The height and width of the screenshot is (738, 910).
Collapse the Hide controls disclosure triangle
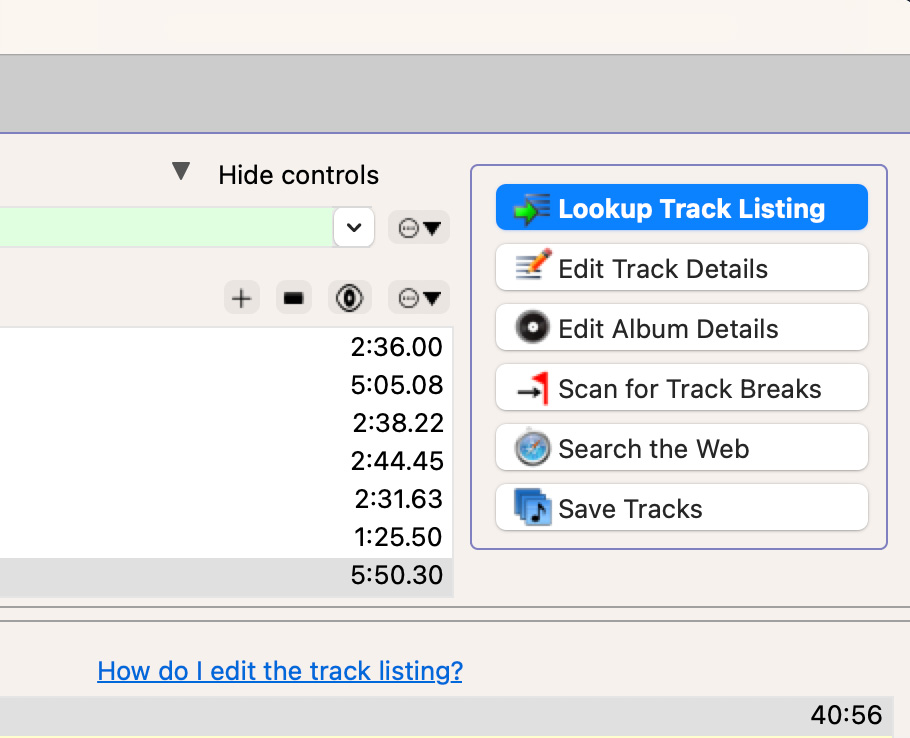click(181, 172)
